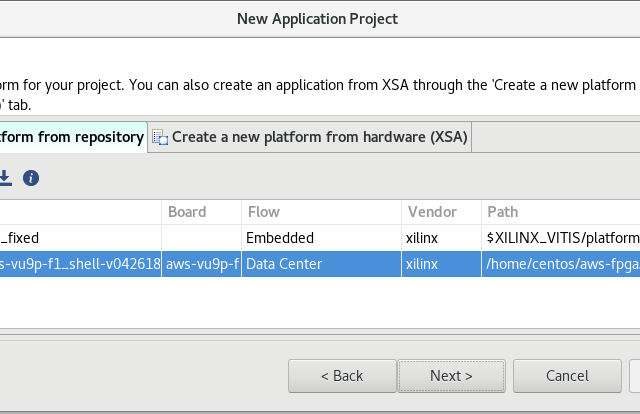The width and height of the screenshot is (640, 414).
Task: Select the aws-vu9p-f1_shell platform name
Action: [80, 264]
